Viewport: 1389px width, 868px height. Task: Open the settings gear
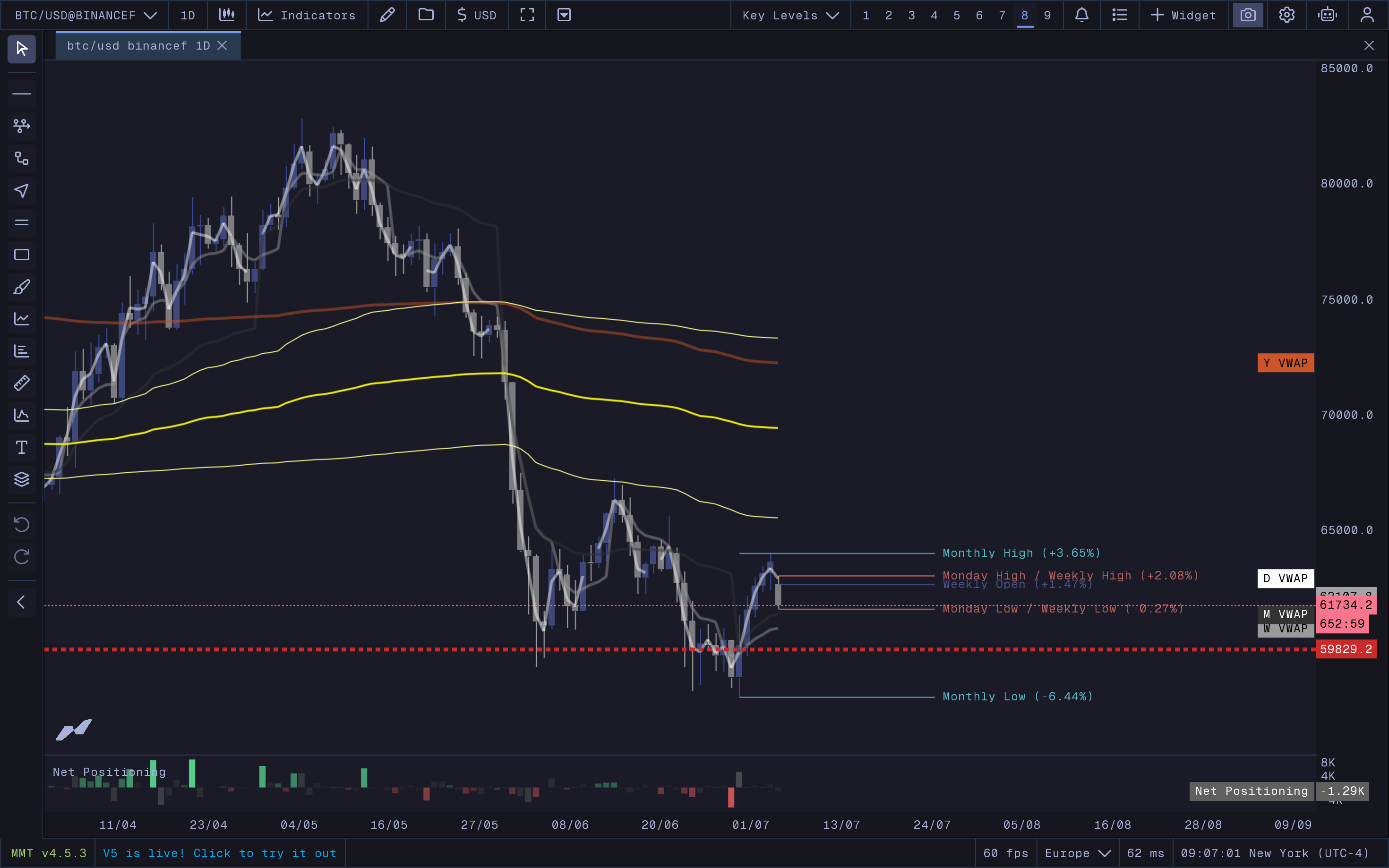pyautogui.click(x=1287, y=15)
